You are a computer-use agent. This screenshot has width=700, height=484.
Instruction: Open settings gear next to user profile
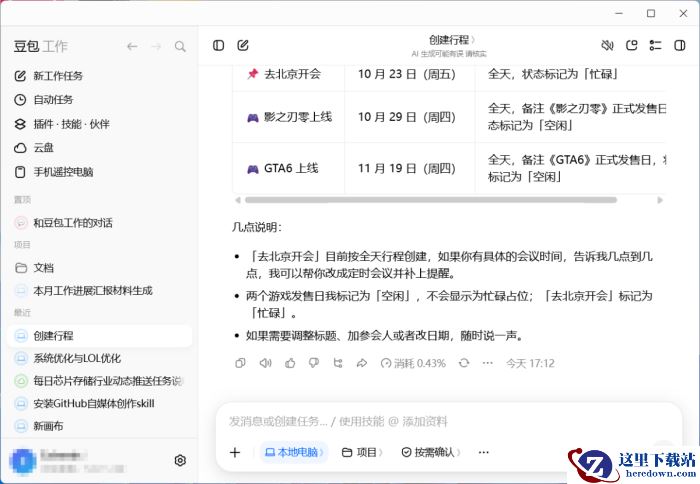click(x=180, y=460)
